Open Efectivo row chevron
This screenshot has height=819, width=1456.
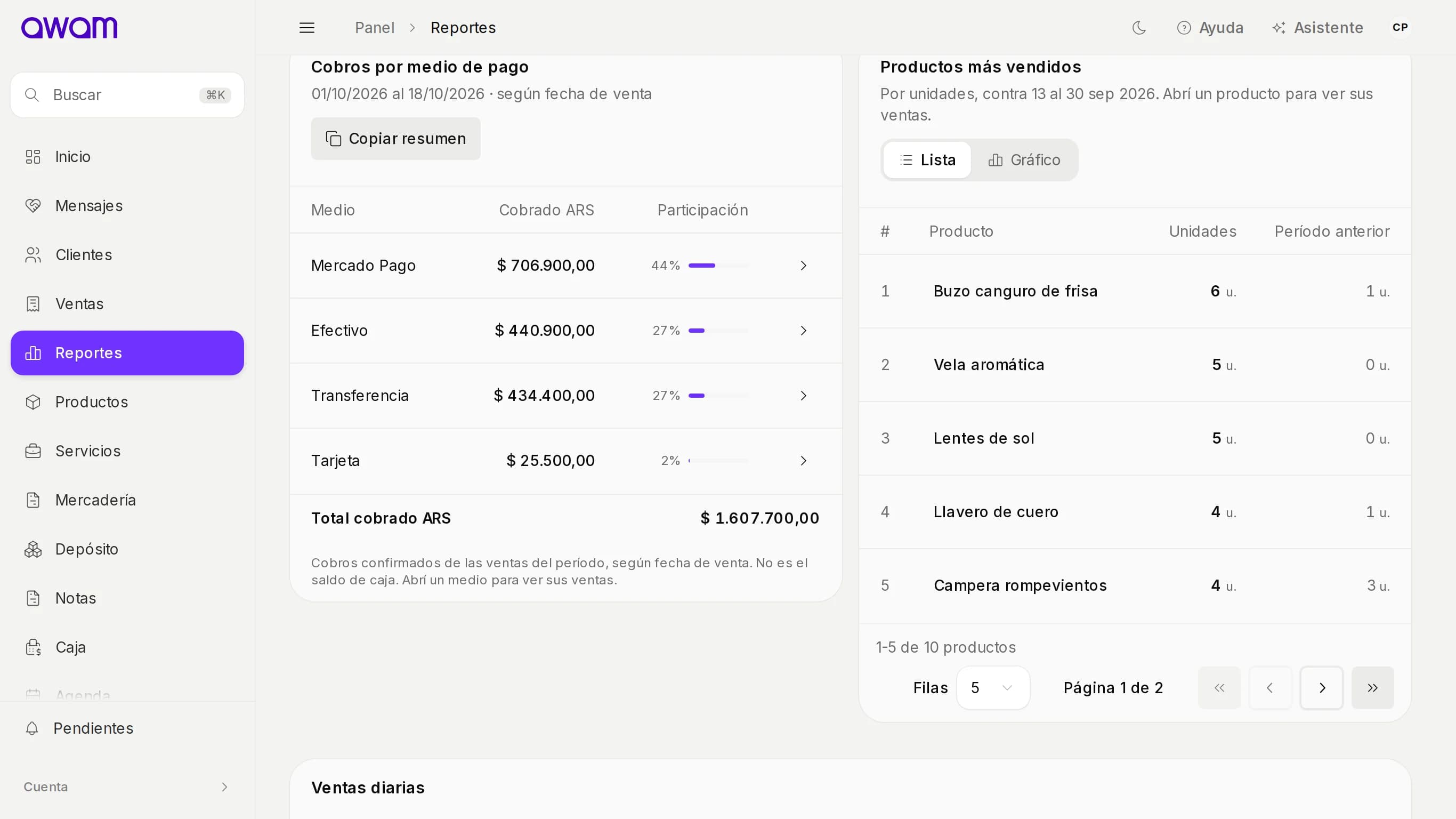pos(803,330)
